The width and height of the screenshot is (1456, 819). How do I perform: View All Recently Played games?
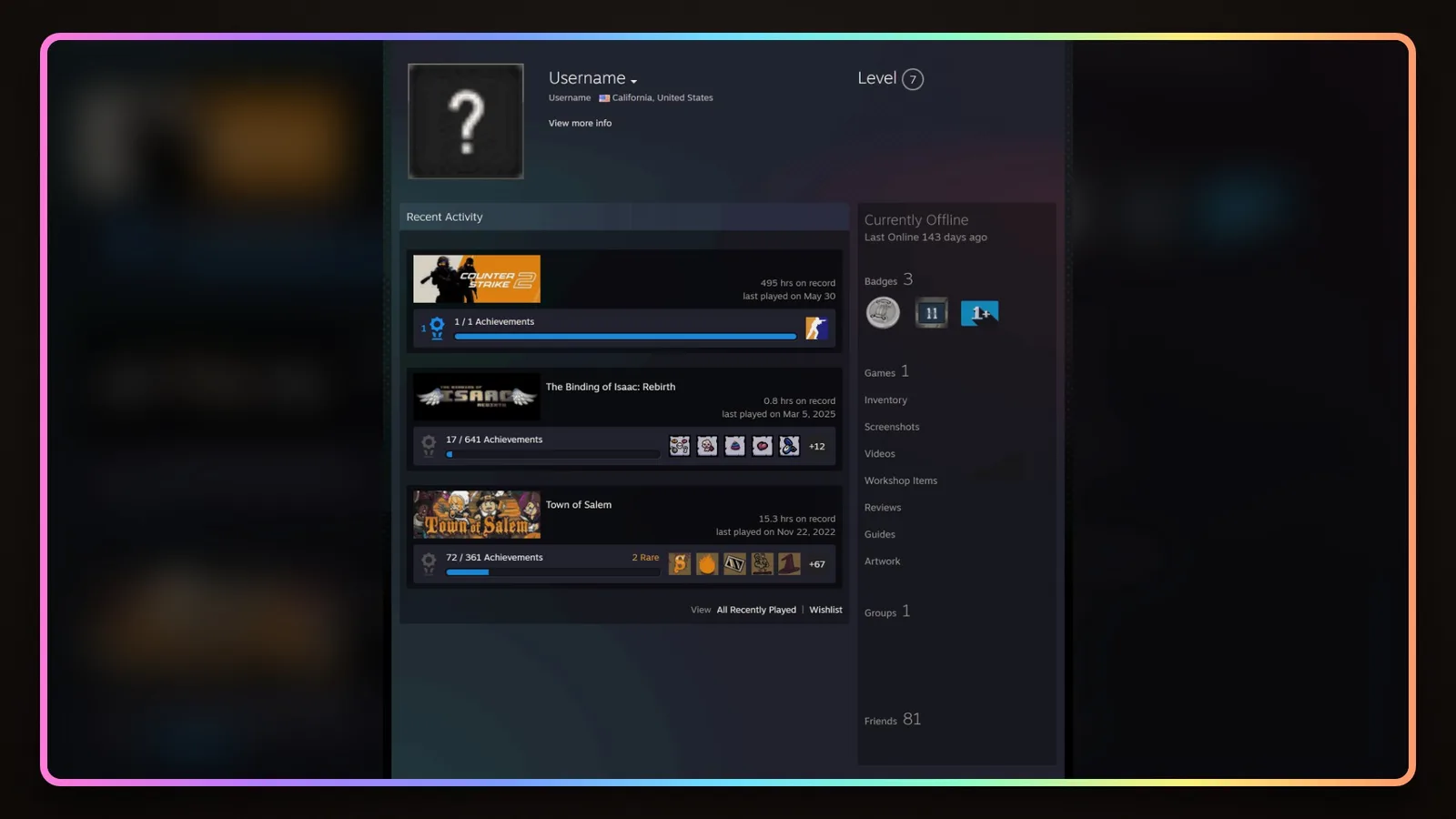click(756, 610)
